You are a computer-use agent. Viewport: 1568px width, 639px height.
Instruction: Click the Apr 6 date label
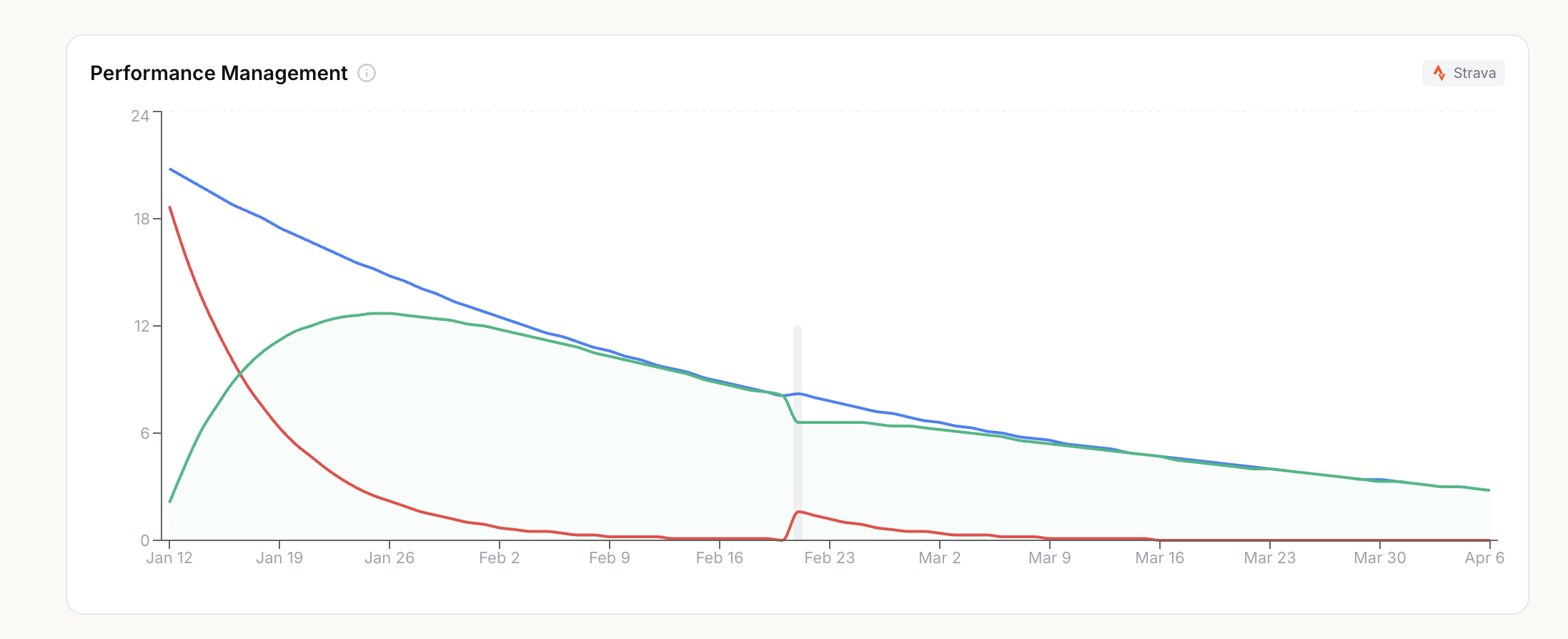(x=1484, y=558)
